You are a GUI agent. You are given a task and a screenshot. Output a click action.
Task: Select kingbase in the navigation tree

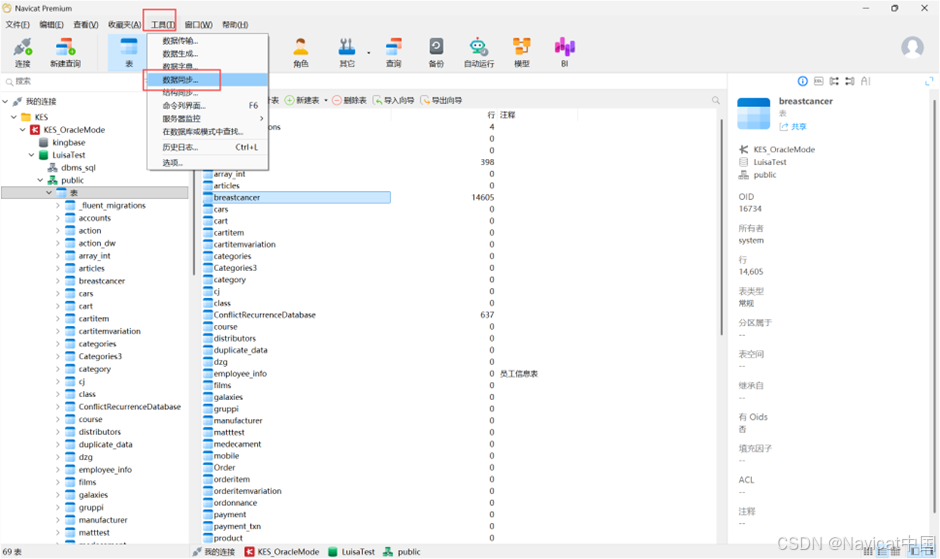68,142
